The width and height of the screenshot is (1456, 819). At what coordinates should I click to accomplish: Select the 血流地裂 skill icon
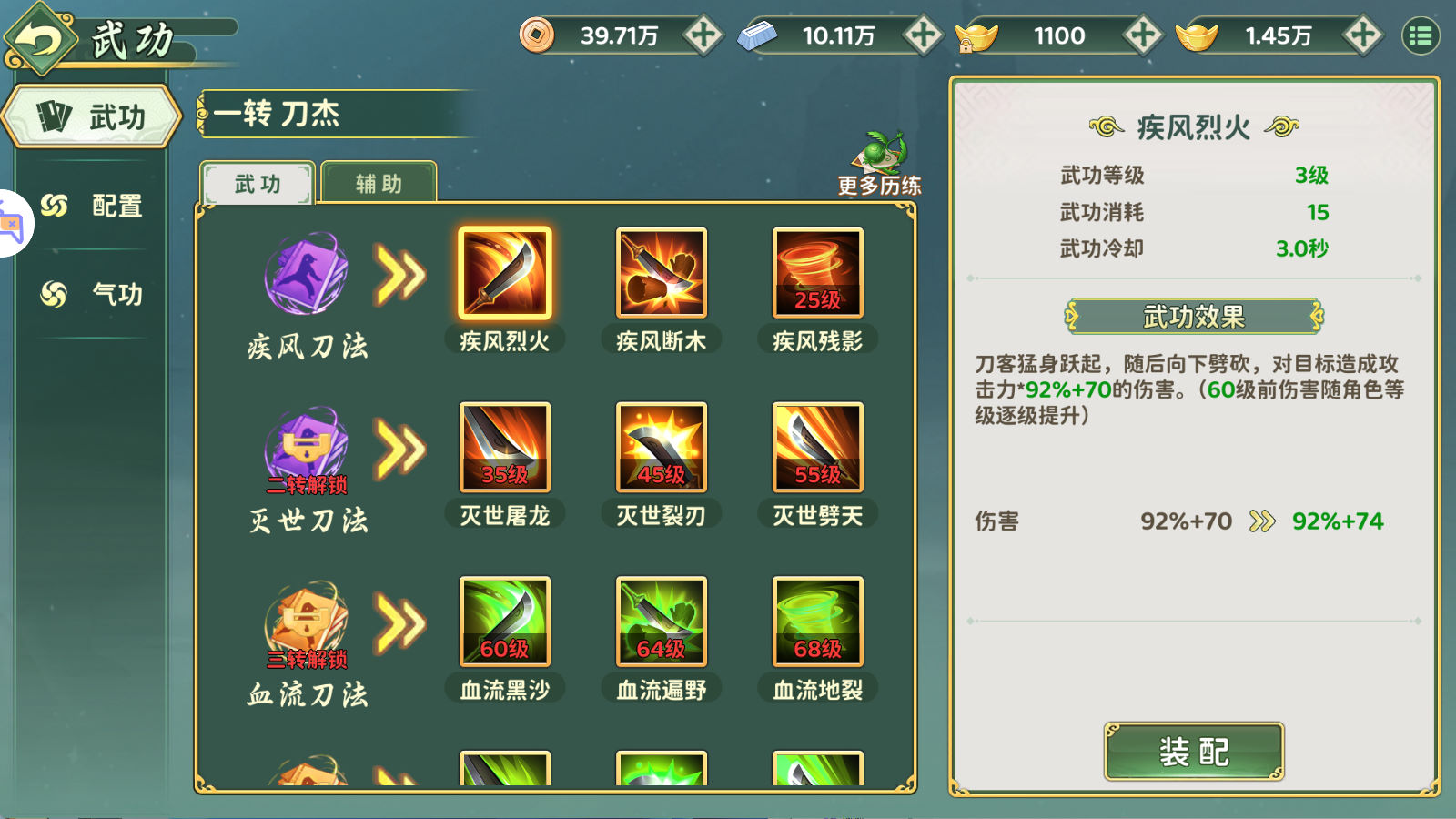818,622
